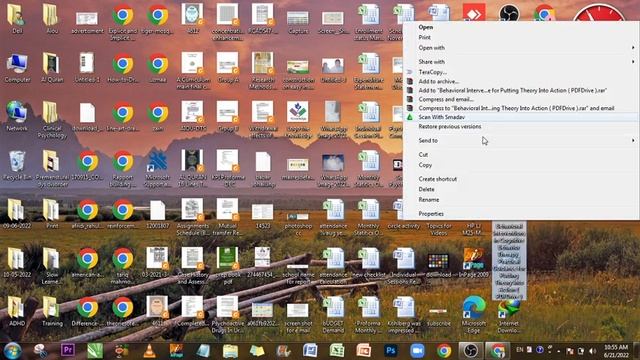640x360 pixels.
Task: Open Microsoft Word from taskbar
Action: 310,351
